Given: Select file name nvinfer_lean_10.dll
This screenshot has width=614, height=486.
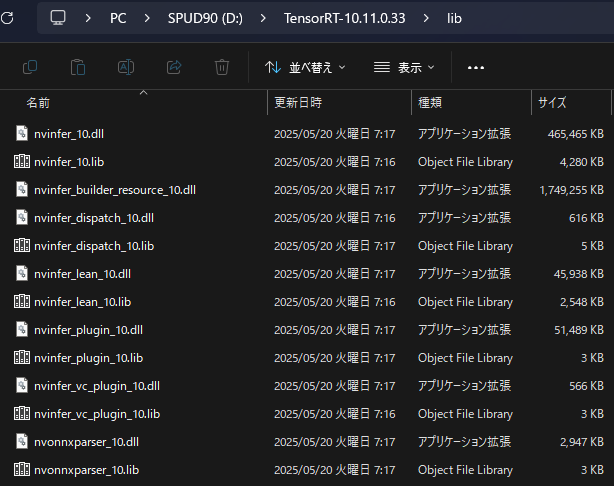Looking at the screenshot, I should (82, 274).
